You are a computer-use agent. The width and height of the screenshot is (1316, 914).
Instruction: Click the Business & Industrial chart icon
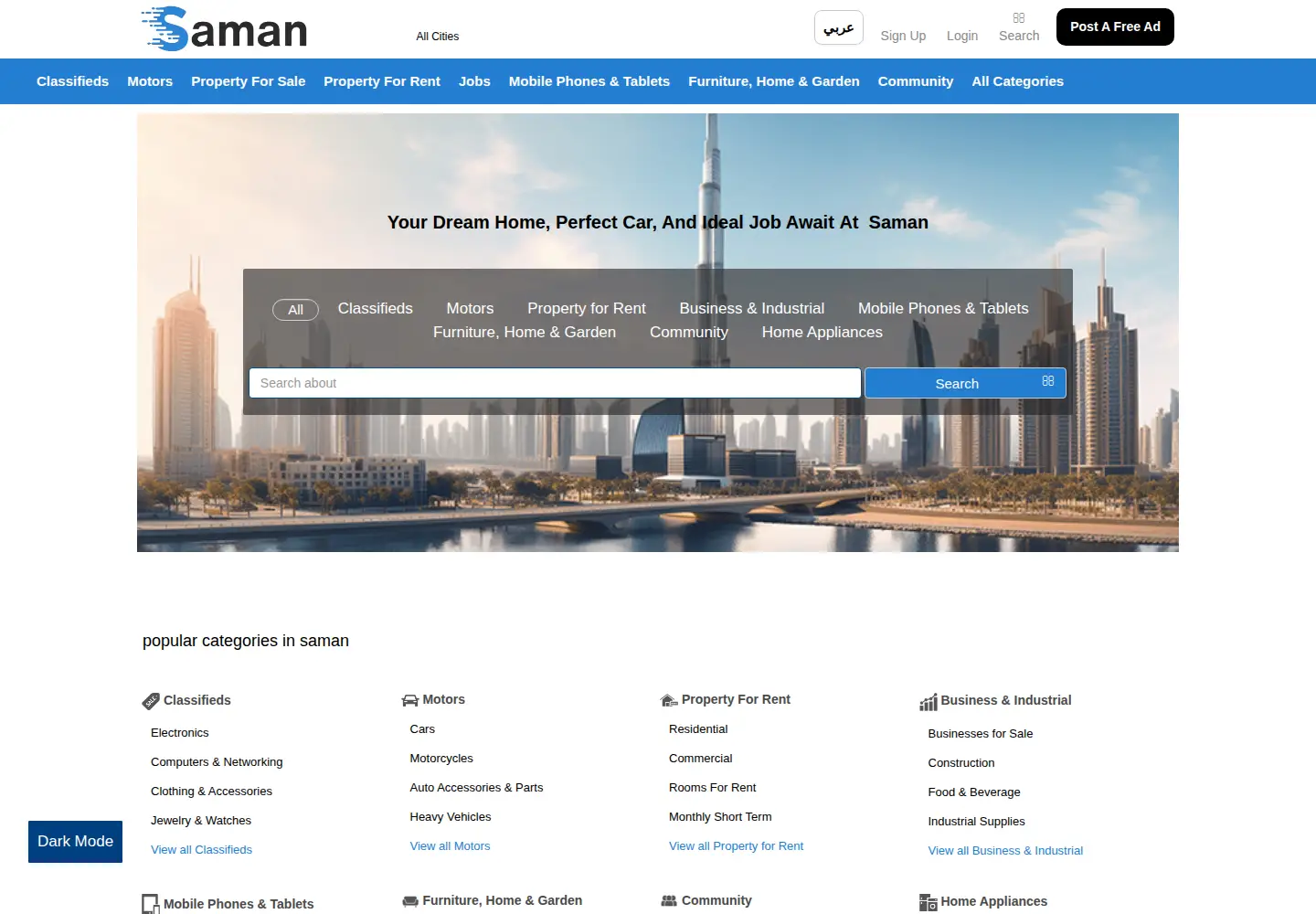[929, 702]
